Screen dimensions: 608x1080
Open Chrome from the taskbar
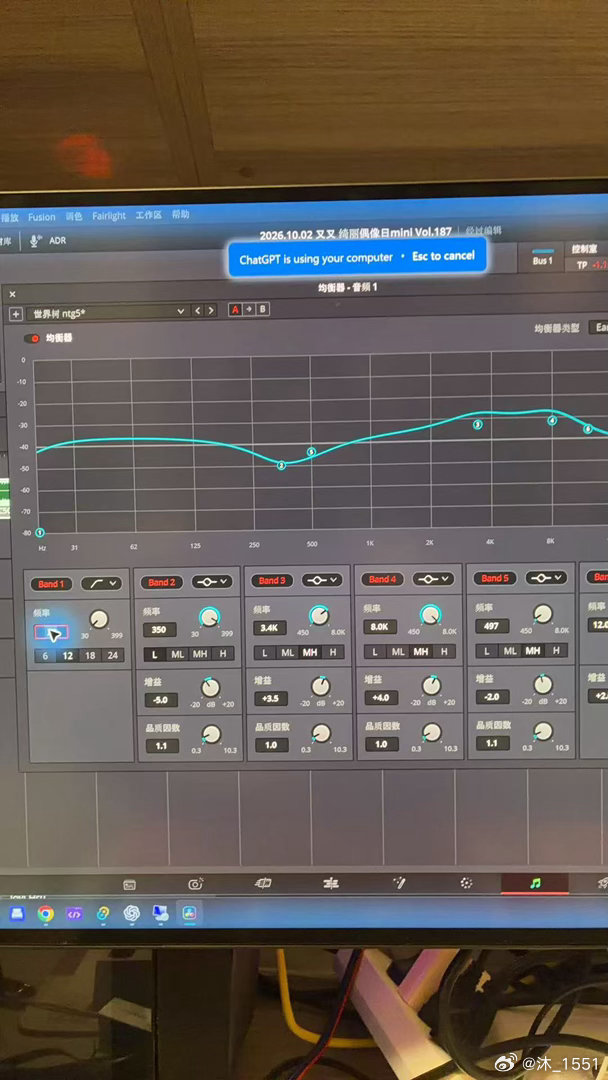tap(45, 914)
